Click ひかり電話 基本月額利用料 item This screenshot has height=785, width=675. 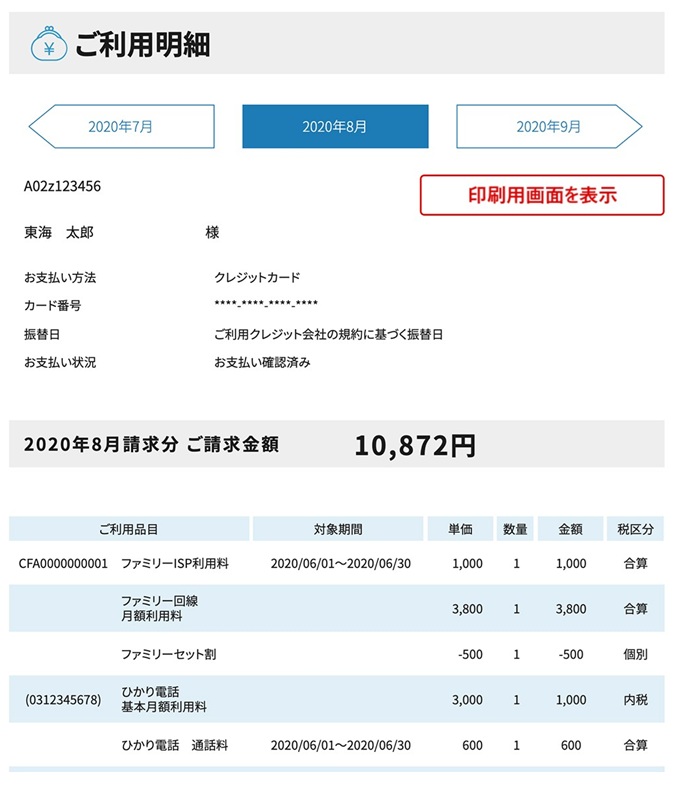tap(164, 699)
